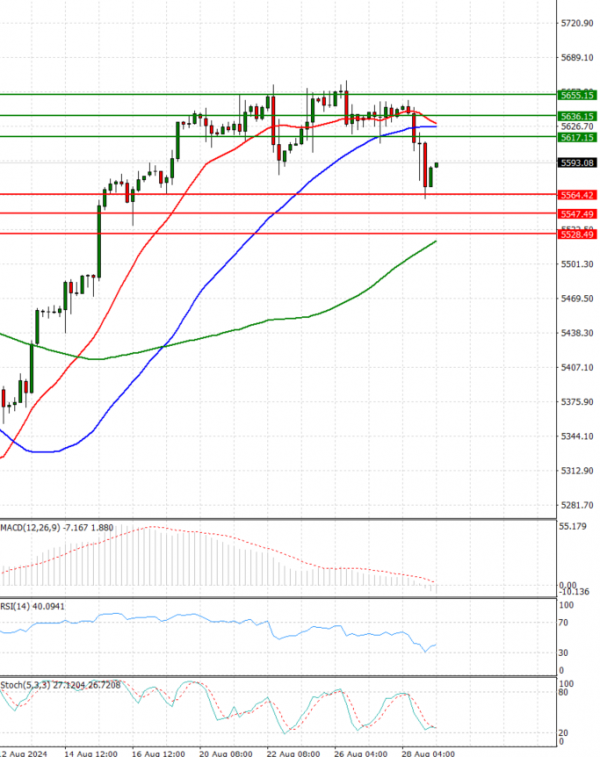The width and height of the screenshot is (600, 757).
Task: Click the 5720.90 price axis value
Action: 577,23
